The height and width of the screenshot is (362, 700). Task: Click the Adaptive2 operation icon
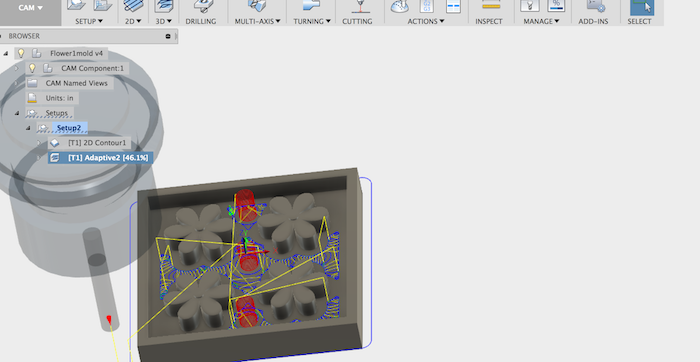click(x=54, y=158)
